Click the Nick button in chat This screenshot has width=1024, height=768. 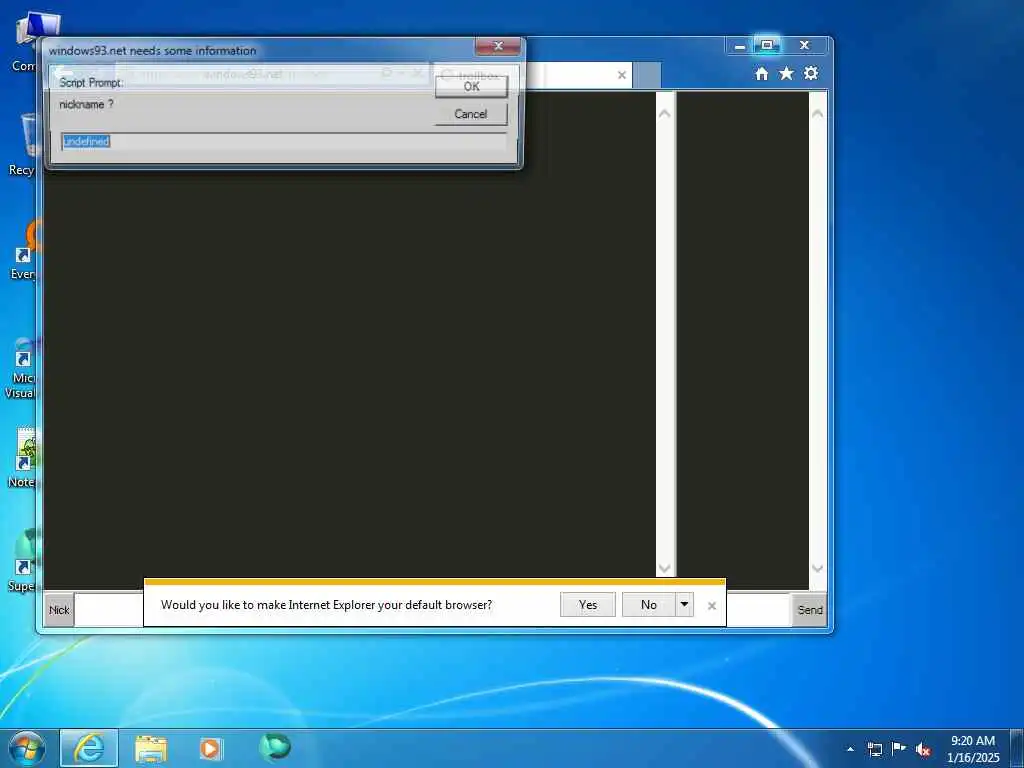tap(59, 610)
